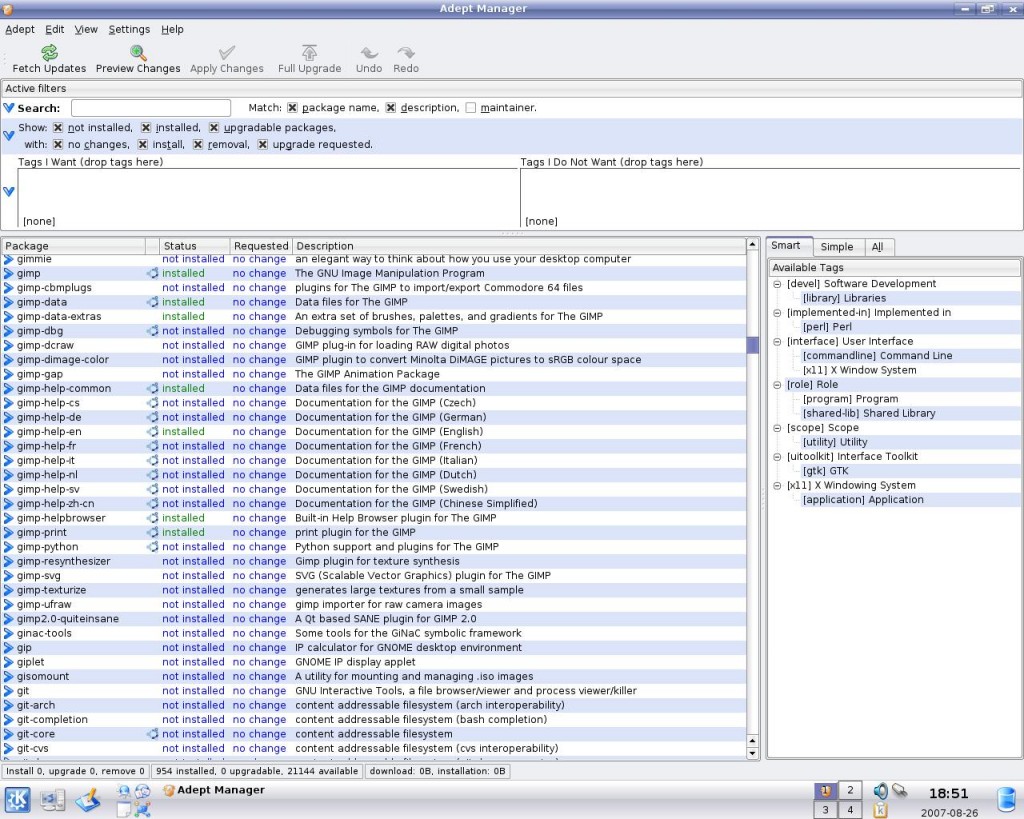Click the blue trash bin panel icon
Viewport: 1024px width, 819px height.
point(1008,800)
